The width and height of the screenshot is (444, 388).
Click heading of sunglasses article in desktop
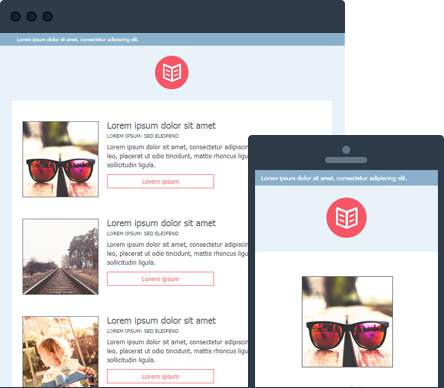(161, 126)
